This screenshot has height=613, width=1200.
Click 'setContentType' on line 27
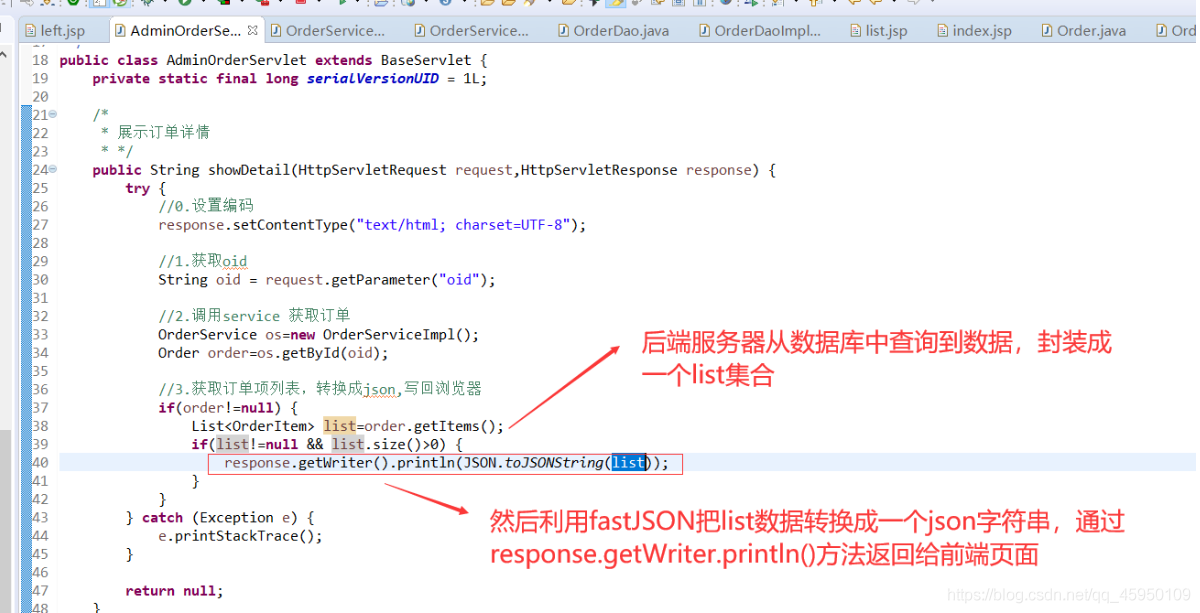(x=289, y=225)
